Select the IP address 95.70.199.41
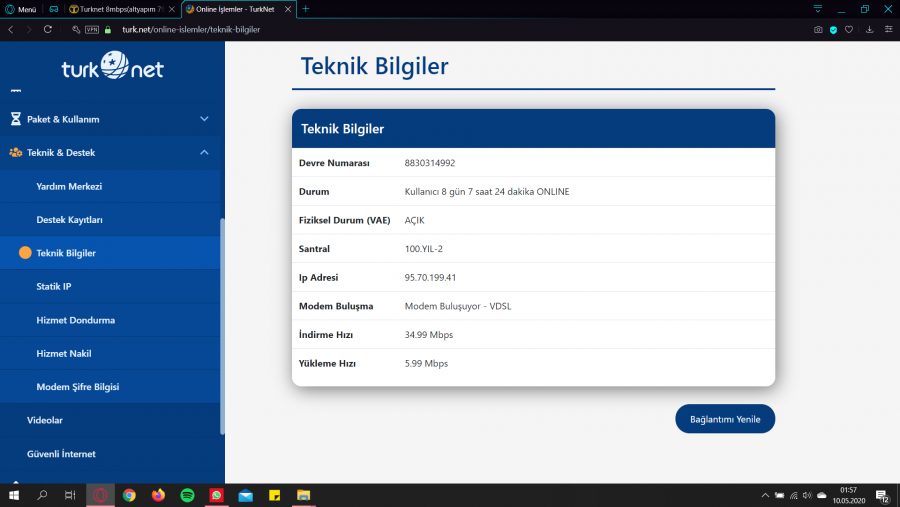This screenshot has height=507, width=900. point(430,277)
